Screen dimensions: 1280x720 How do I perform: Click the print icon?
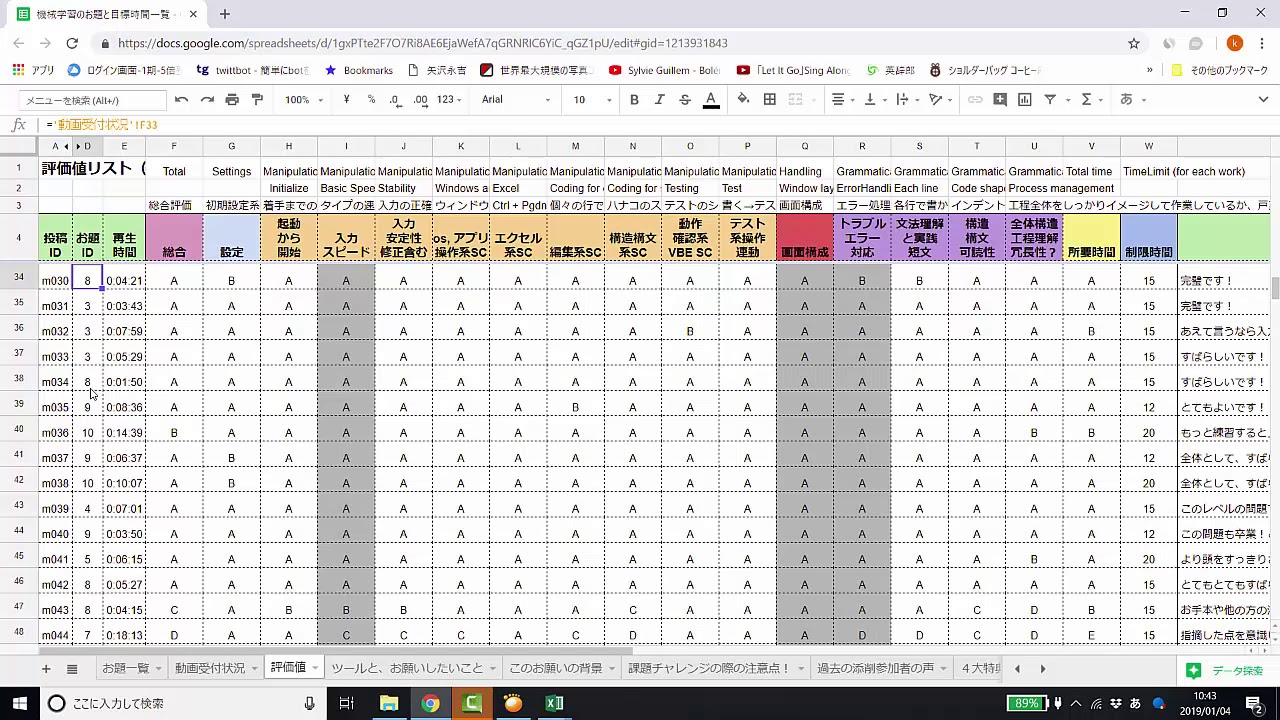click(232, 100)
